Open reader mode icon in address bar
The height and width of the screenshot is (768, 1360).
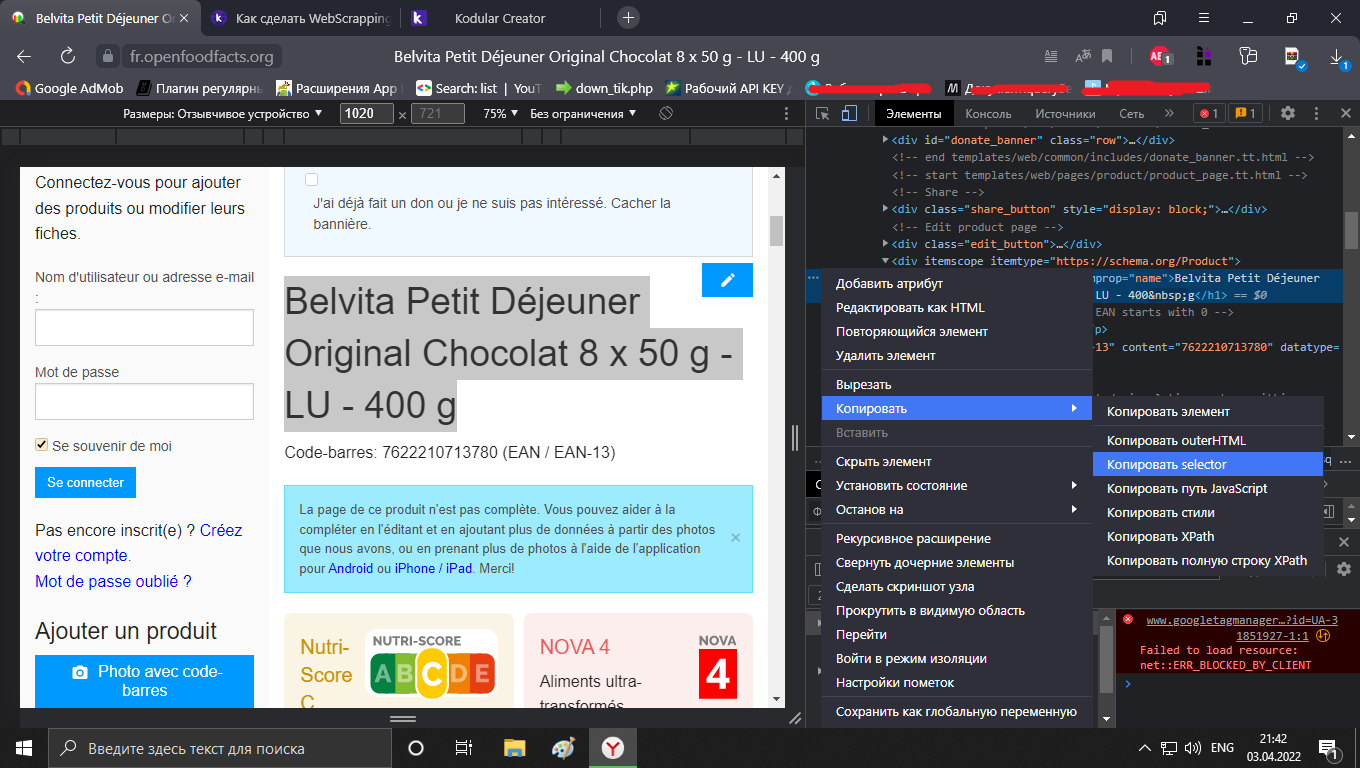(x=1050, y=57)
